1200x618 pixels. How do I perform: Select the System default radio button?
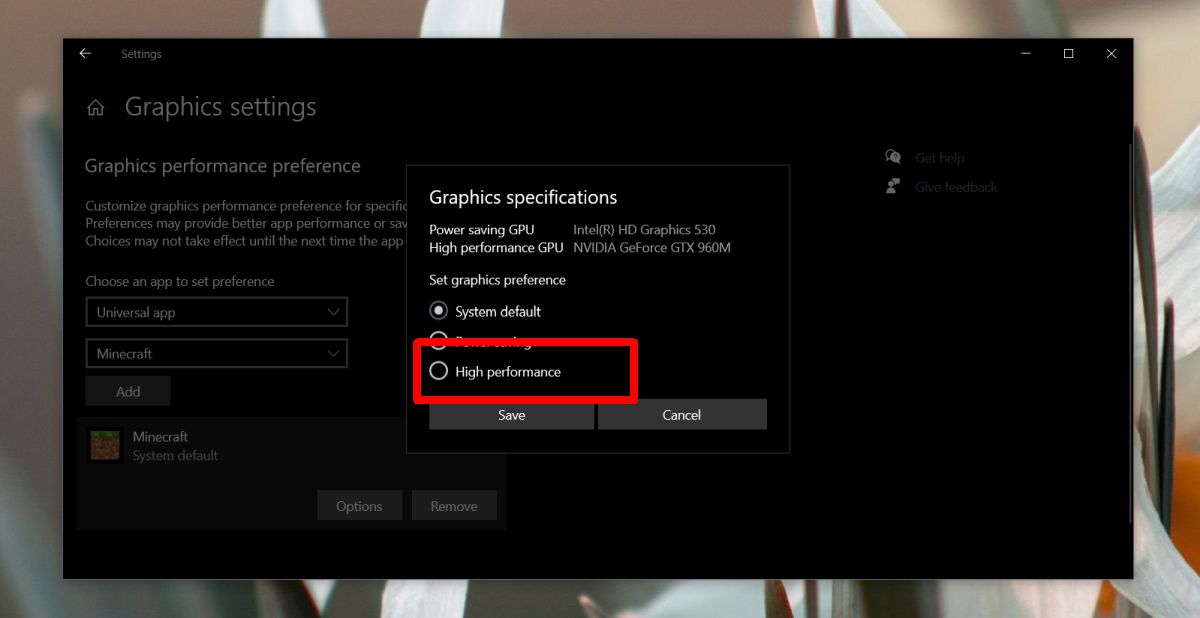point(438,310)
